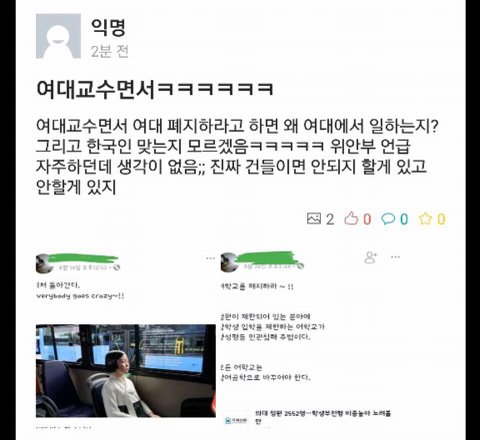This screenshot has width=480, height=440.
Task: Open the bus statue photo thumbnail
Action: 126,370
